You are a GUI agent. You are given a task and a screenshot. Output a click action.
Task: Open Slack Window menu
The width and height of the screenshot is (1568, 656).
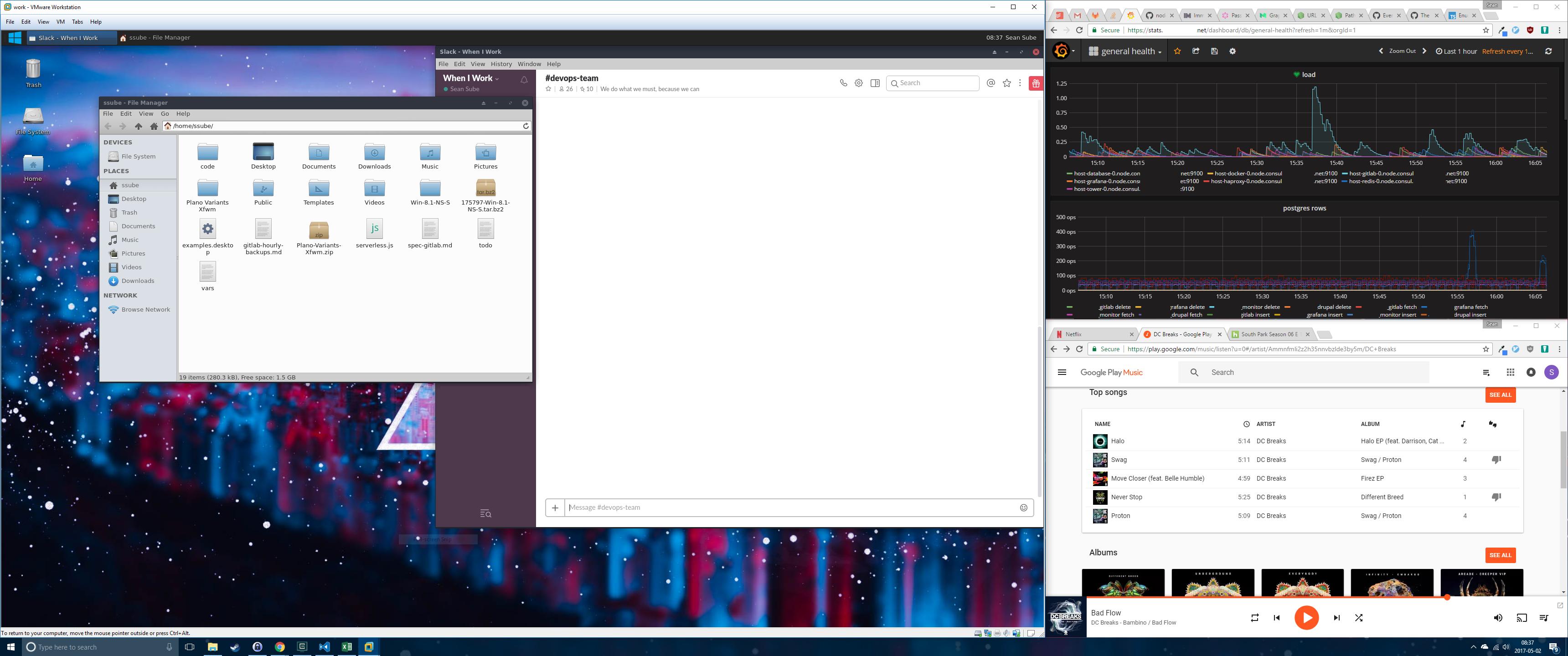tap(529, 64)
